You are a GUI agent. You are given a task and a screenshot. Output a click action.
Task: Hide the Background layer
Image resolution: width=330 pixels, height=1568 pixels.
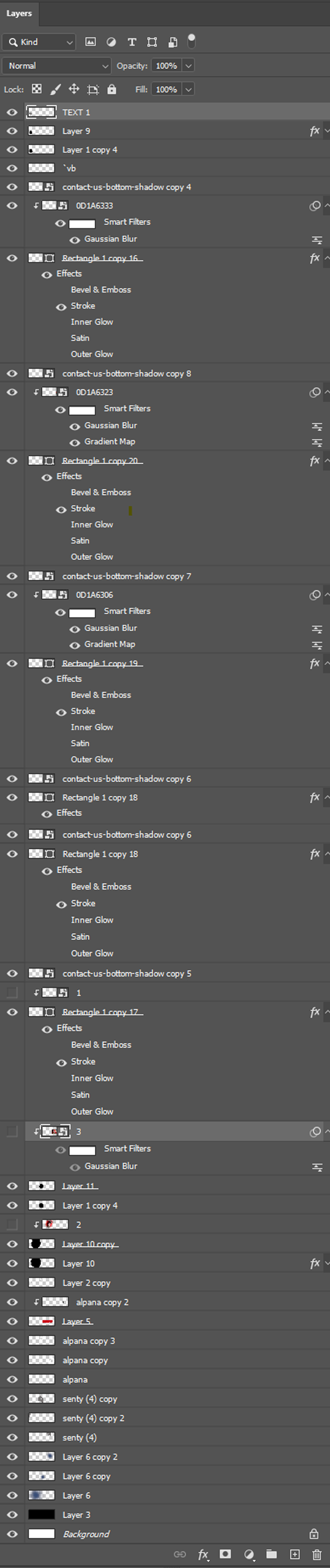[x=12, y=1534]
